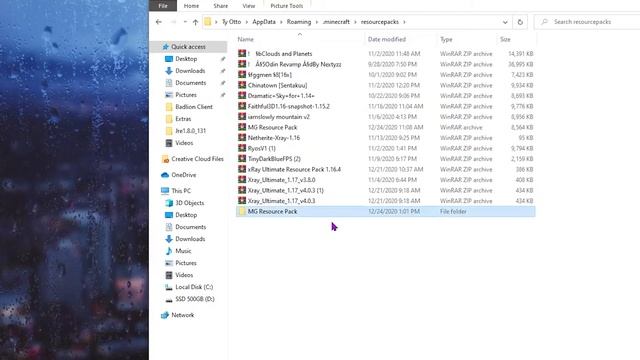Navigate to Roaming in breadcrumb
Screen dimensions: 640x360
(299, 22)
